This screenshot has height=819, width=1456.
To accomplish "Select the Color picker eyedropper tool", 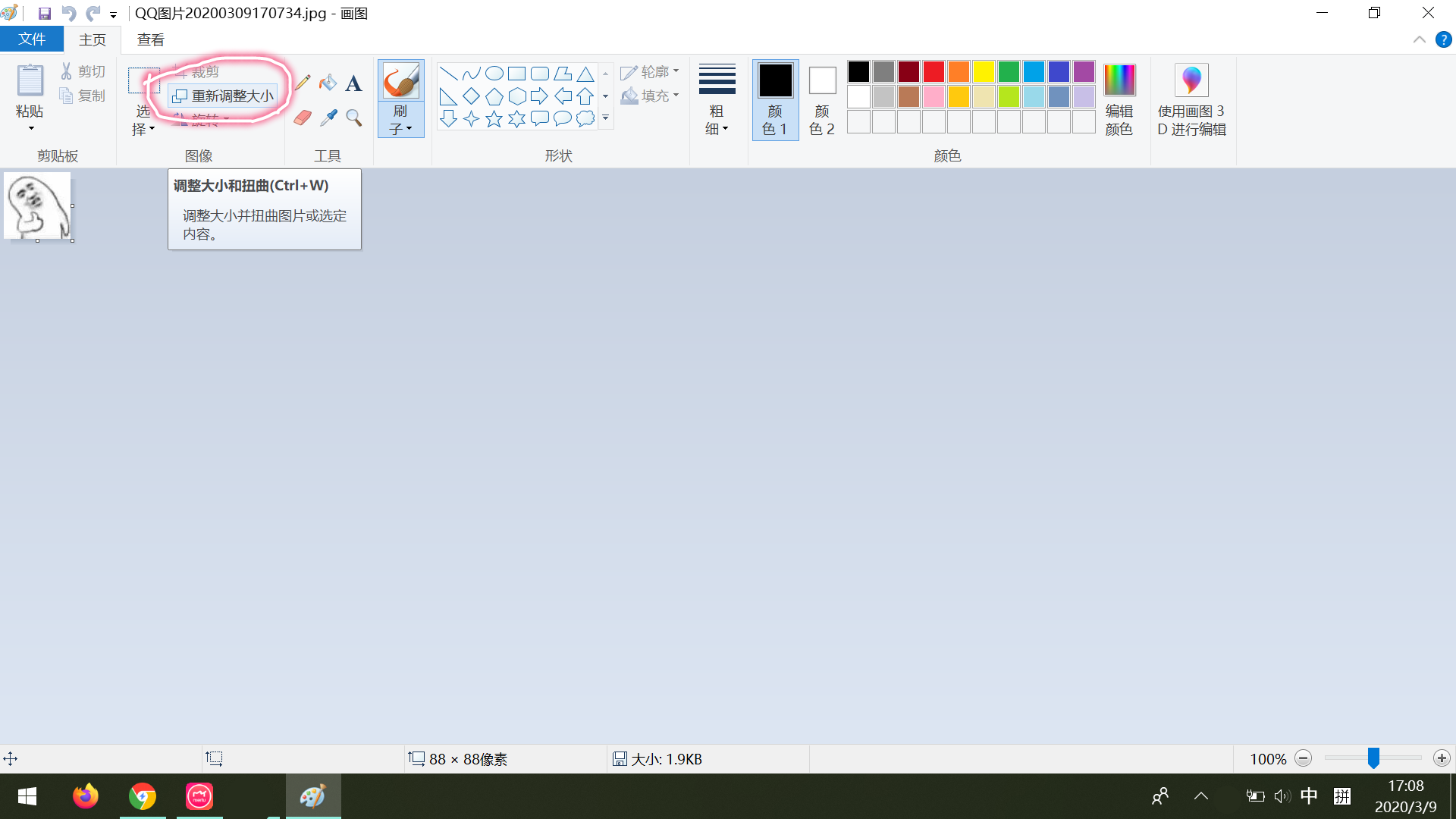I will click(328, 118).
